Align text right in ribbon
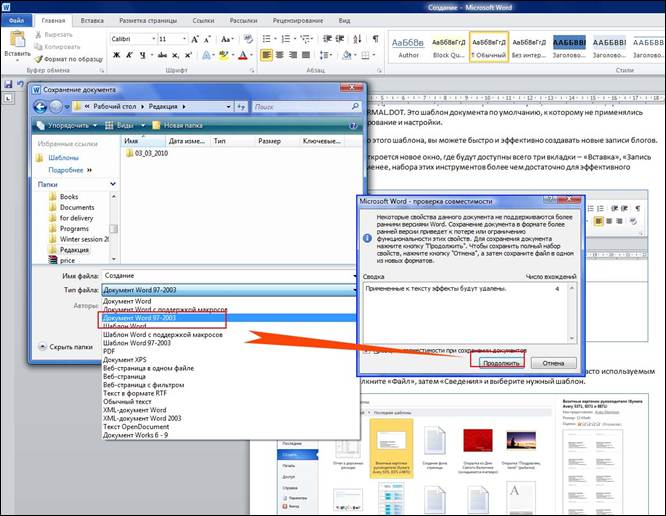Image resolution: width=666 pixels, height=516 pixels. (x=293, y=55)
